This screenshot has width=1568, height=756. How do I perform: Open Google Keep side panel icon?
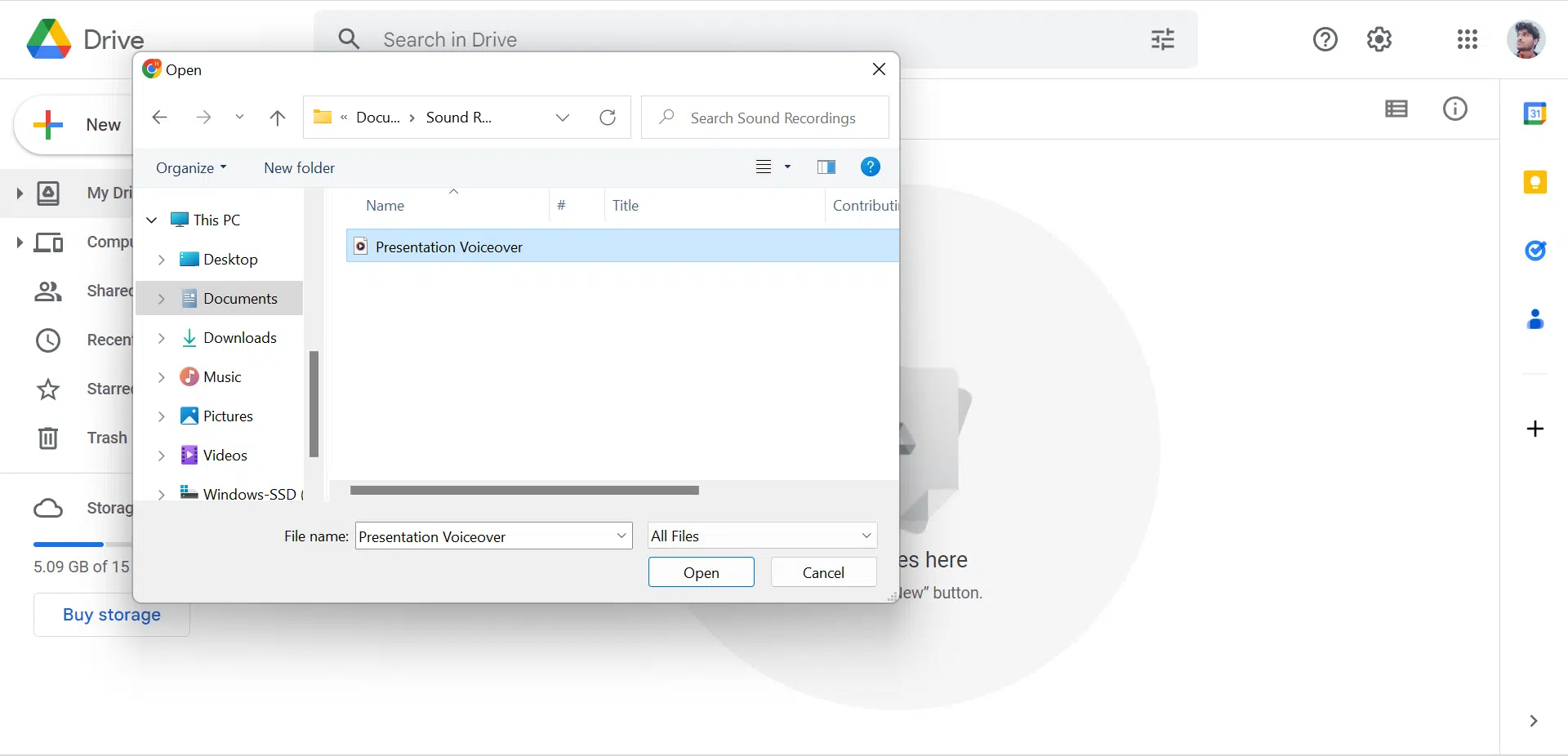click(1535, 182)
